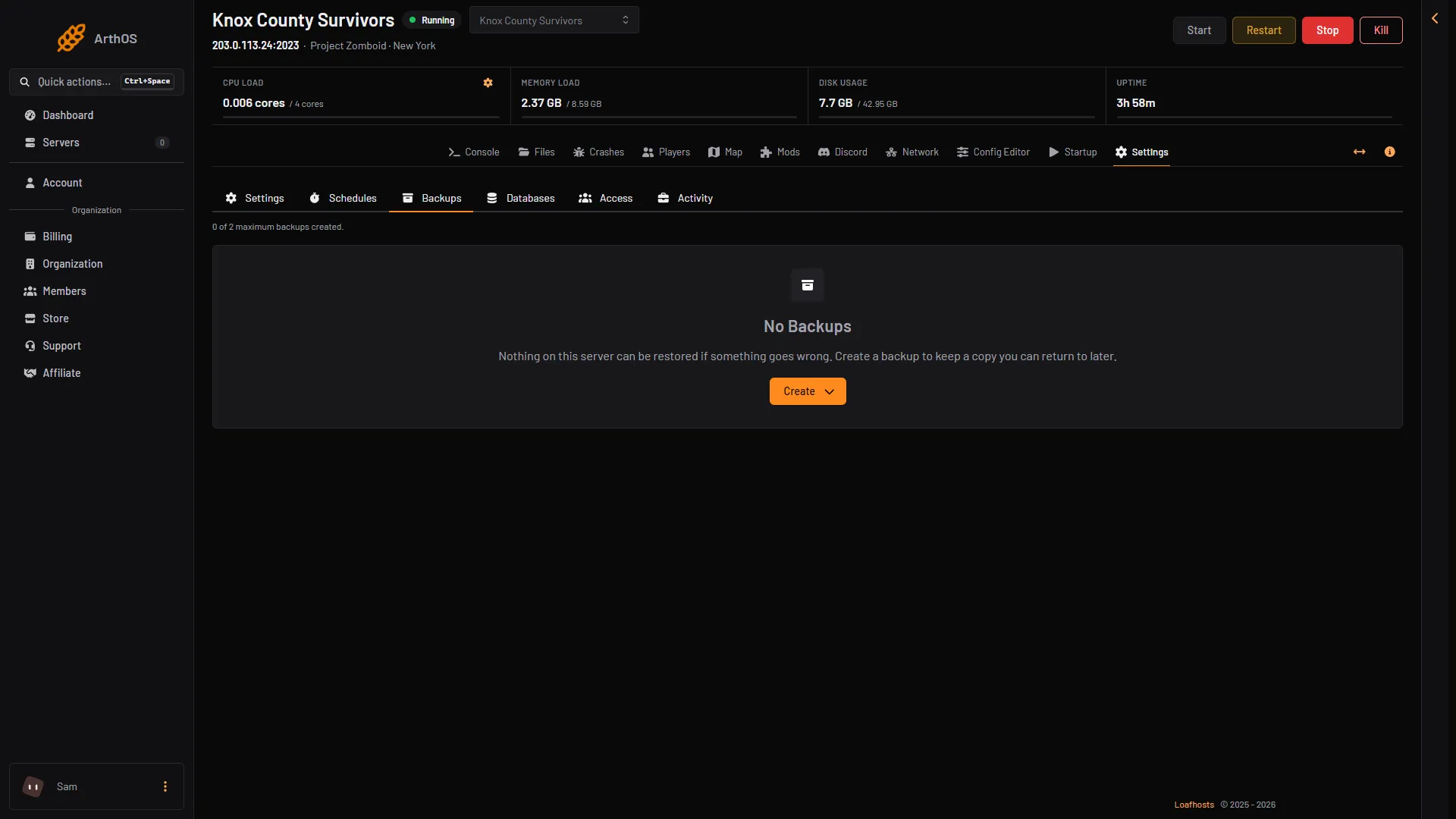Open the Console tab
Viewport: 1456px width, 819px height.
(x=474, y=152)
